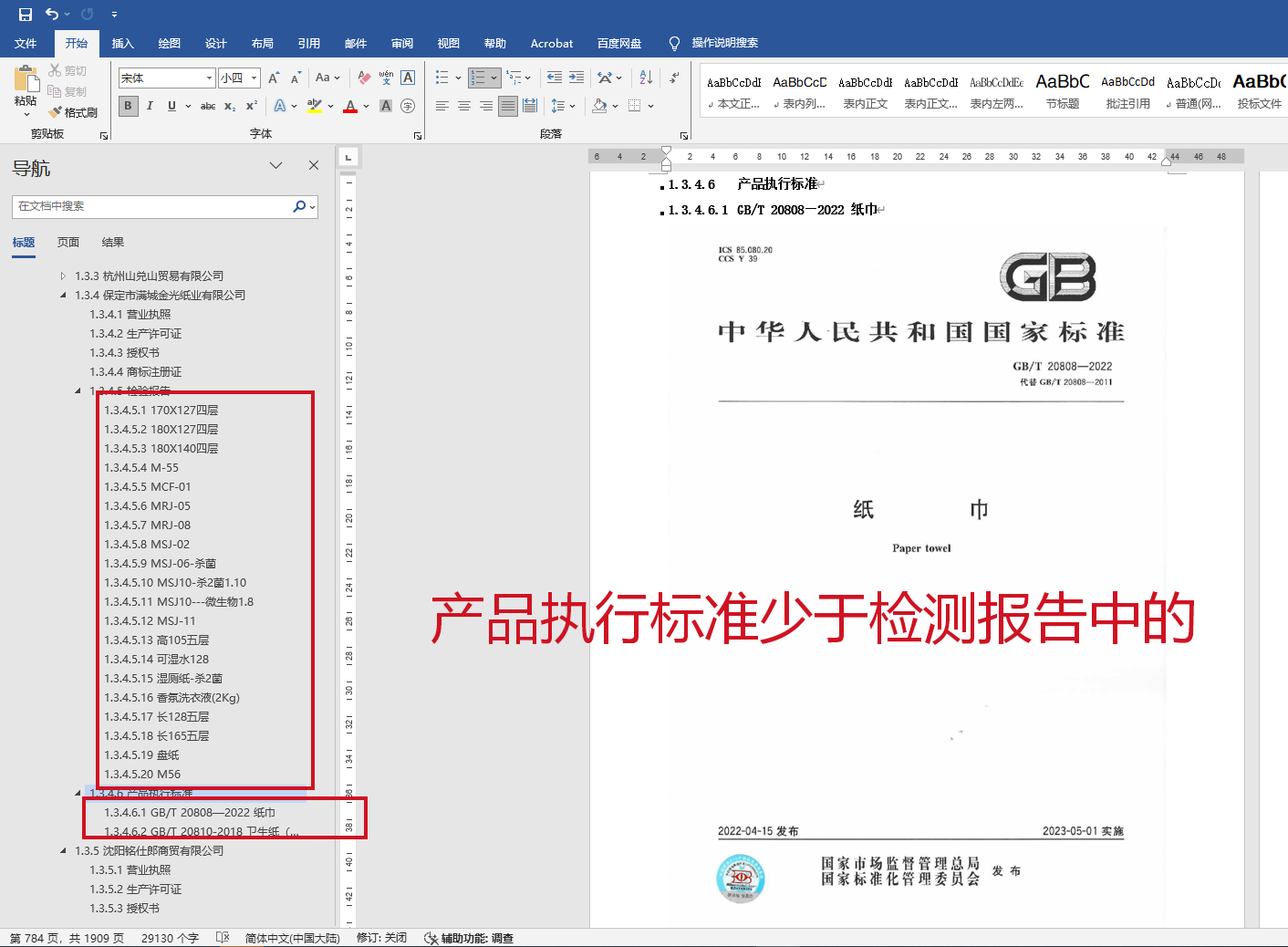The height and width of the screenshot is (947, 1288).
Task: Apply the 表内正文 style from styles gallery
Action: point(866,91)
